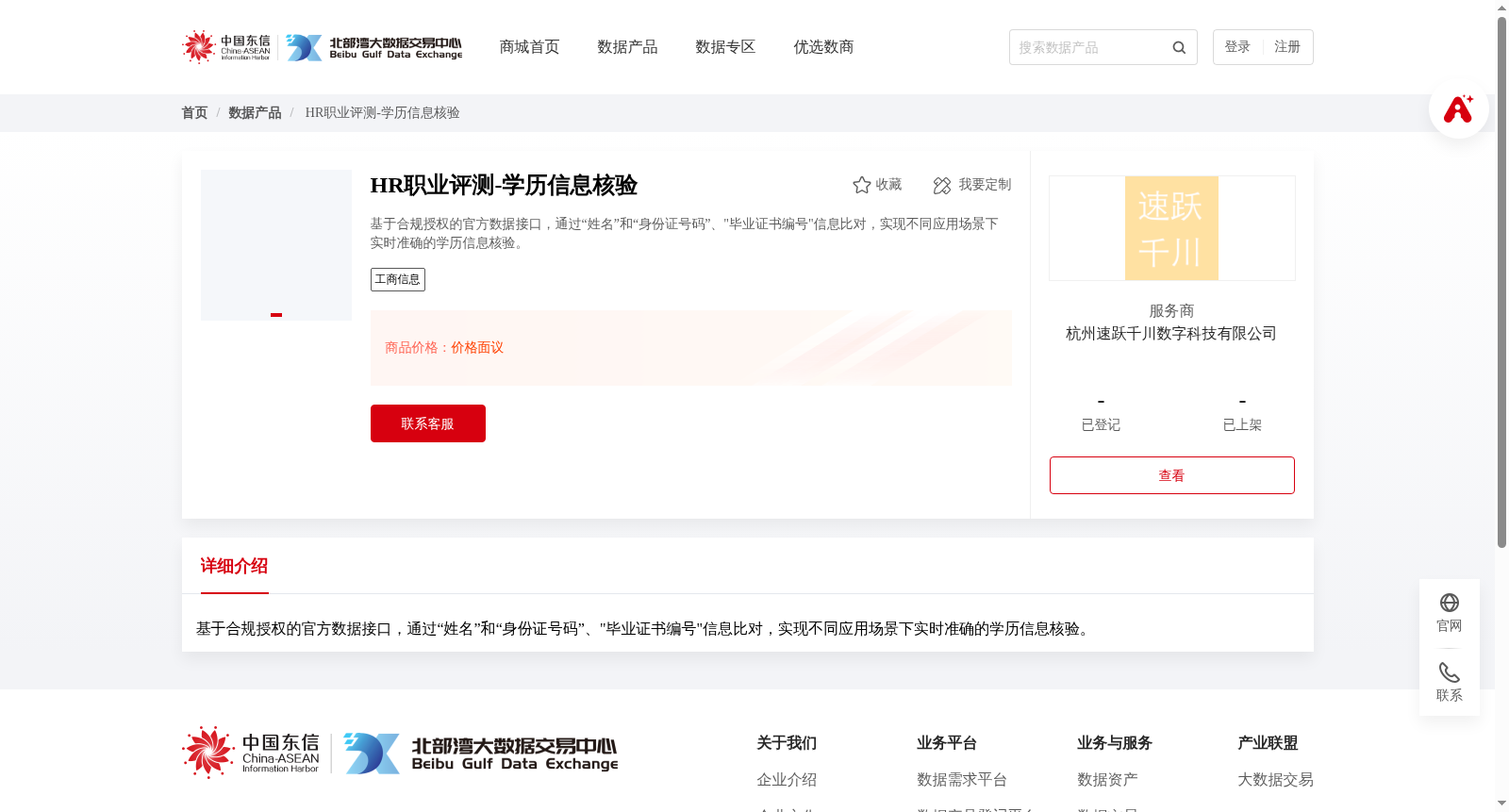This screenshot has height=812, width=1509.
Task: Click the 价格面议 price text
Action: (x=477, y=348)
